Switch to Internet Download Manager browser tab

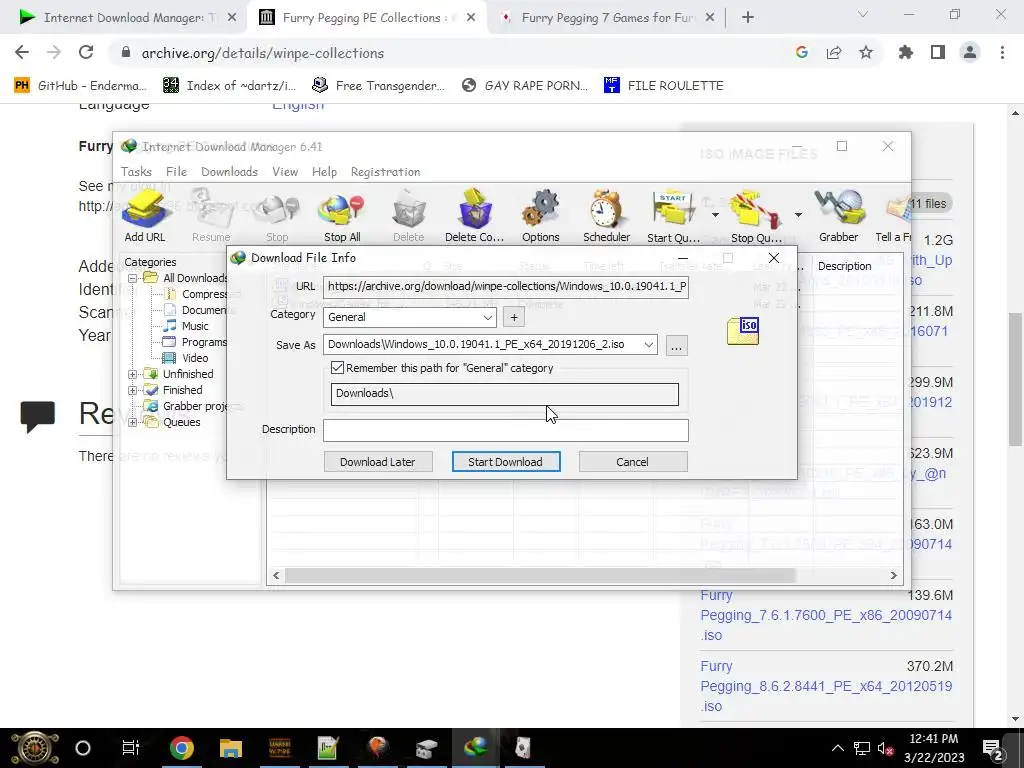(x=124, y=18)
